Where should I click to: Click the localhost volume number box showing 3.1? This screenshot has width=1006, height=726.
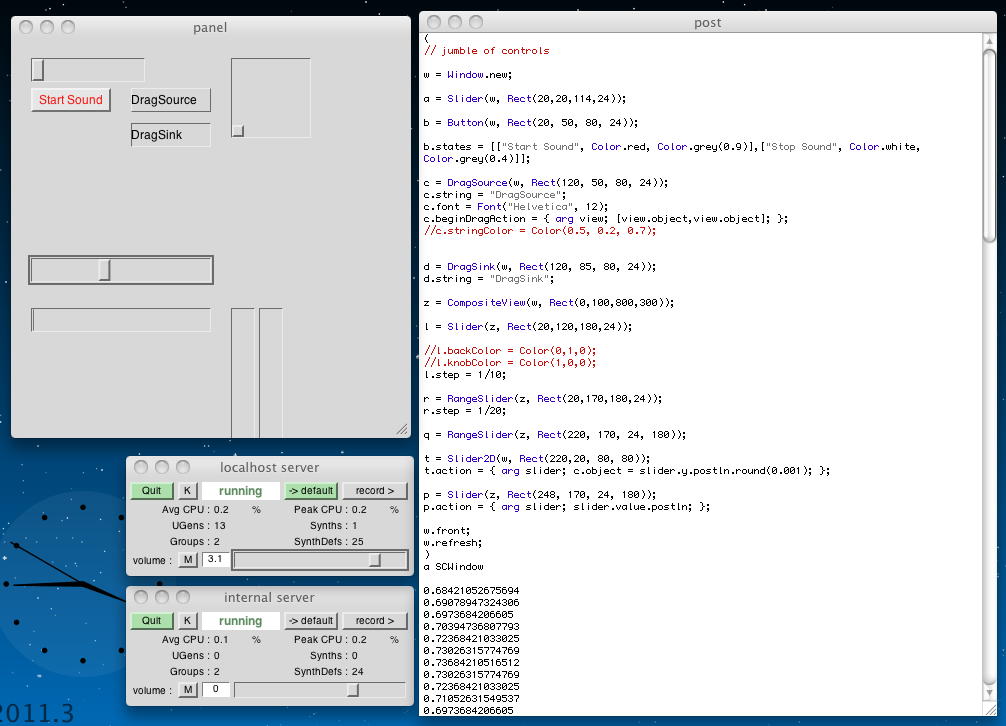click(215, 560)
